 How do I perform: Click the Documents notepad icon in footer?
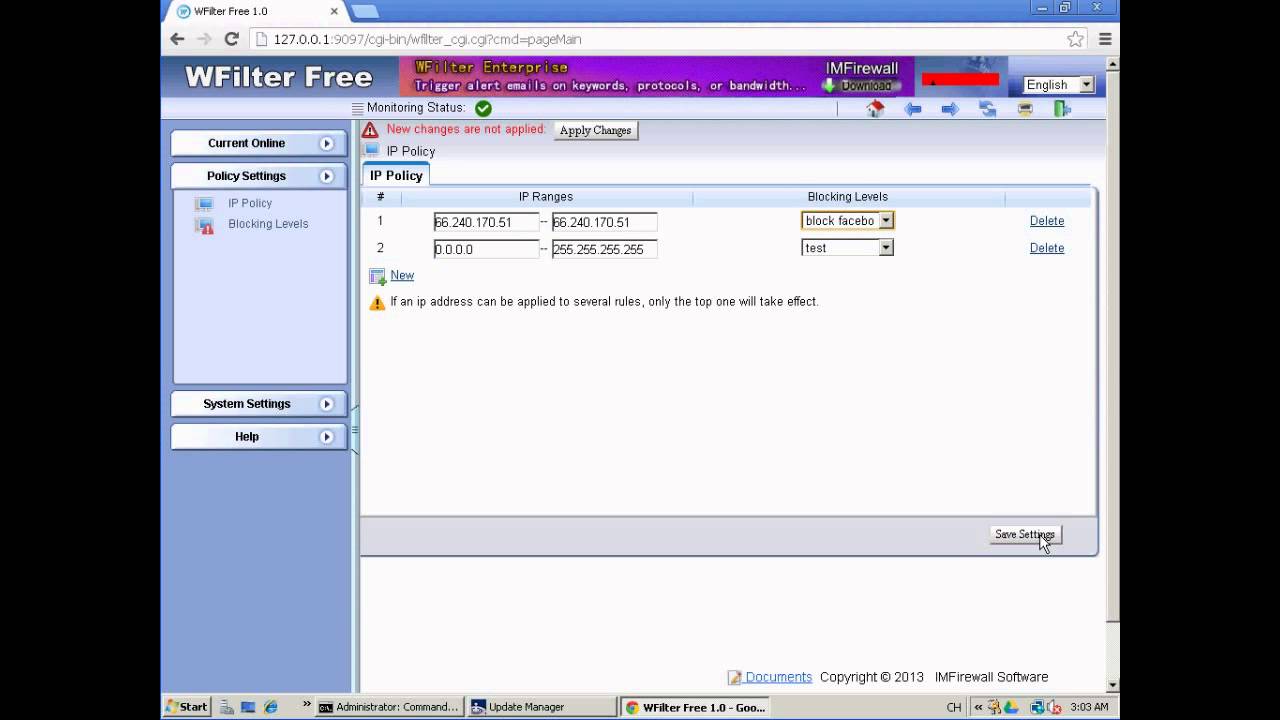coord(735,677)
